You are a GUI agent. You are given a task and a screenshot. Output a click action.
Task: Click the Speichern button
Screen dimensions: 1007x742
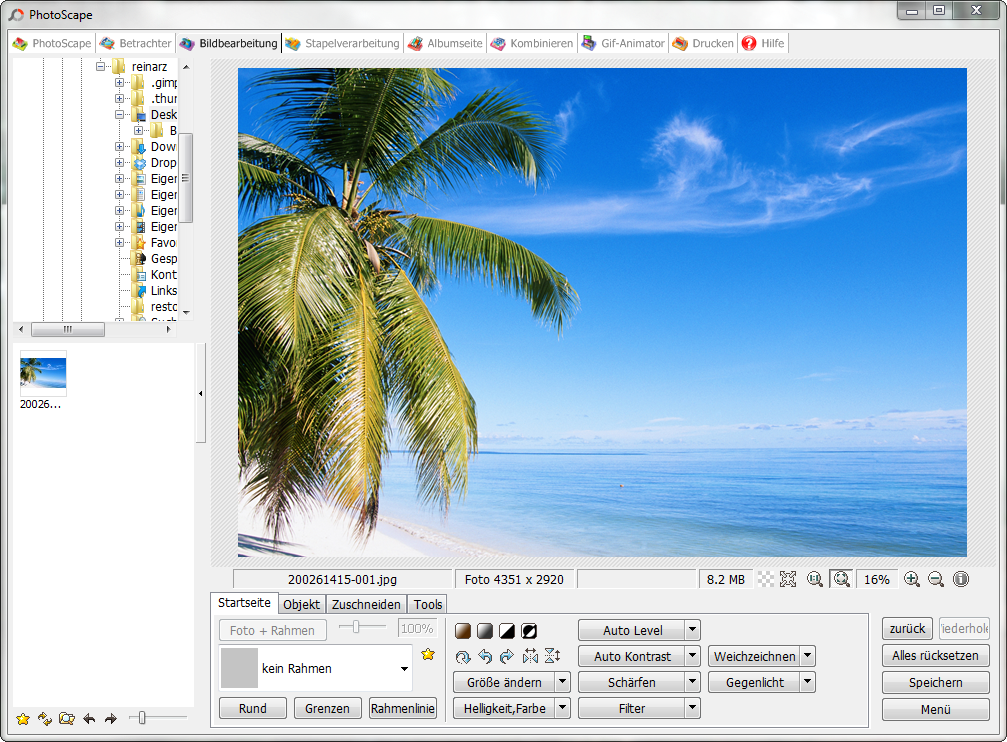click(935, 682)
